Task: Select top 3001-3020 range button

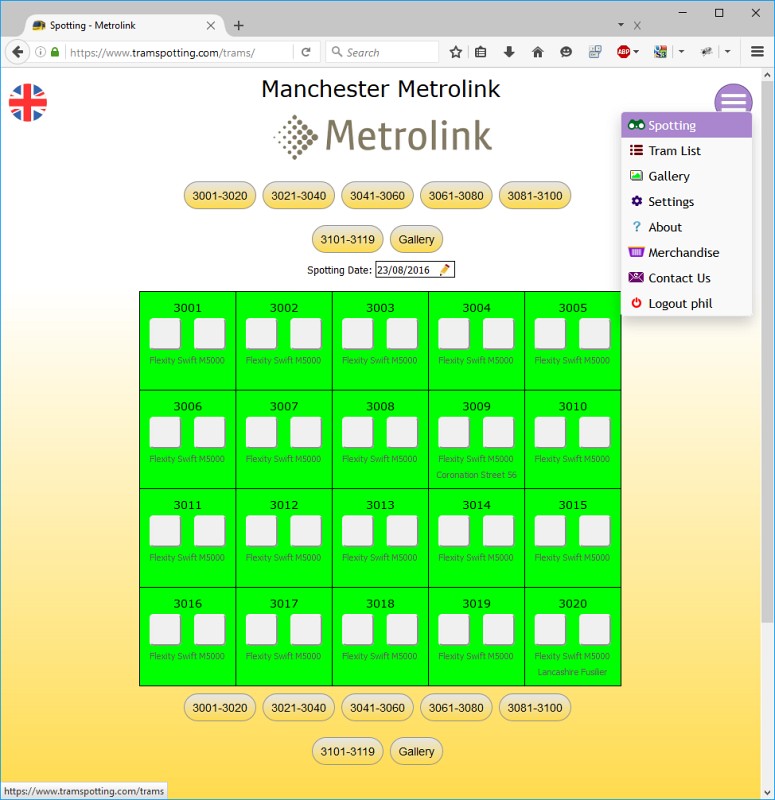Action: (x=220, y=195)
